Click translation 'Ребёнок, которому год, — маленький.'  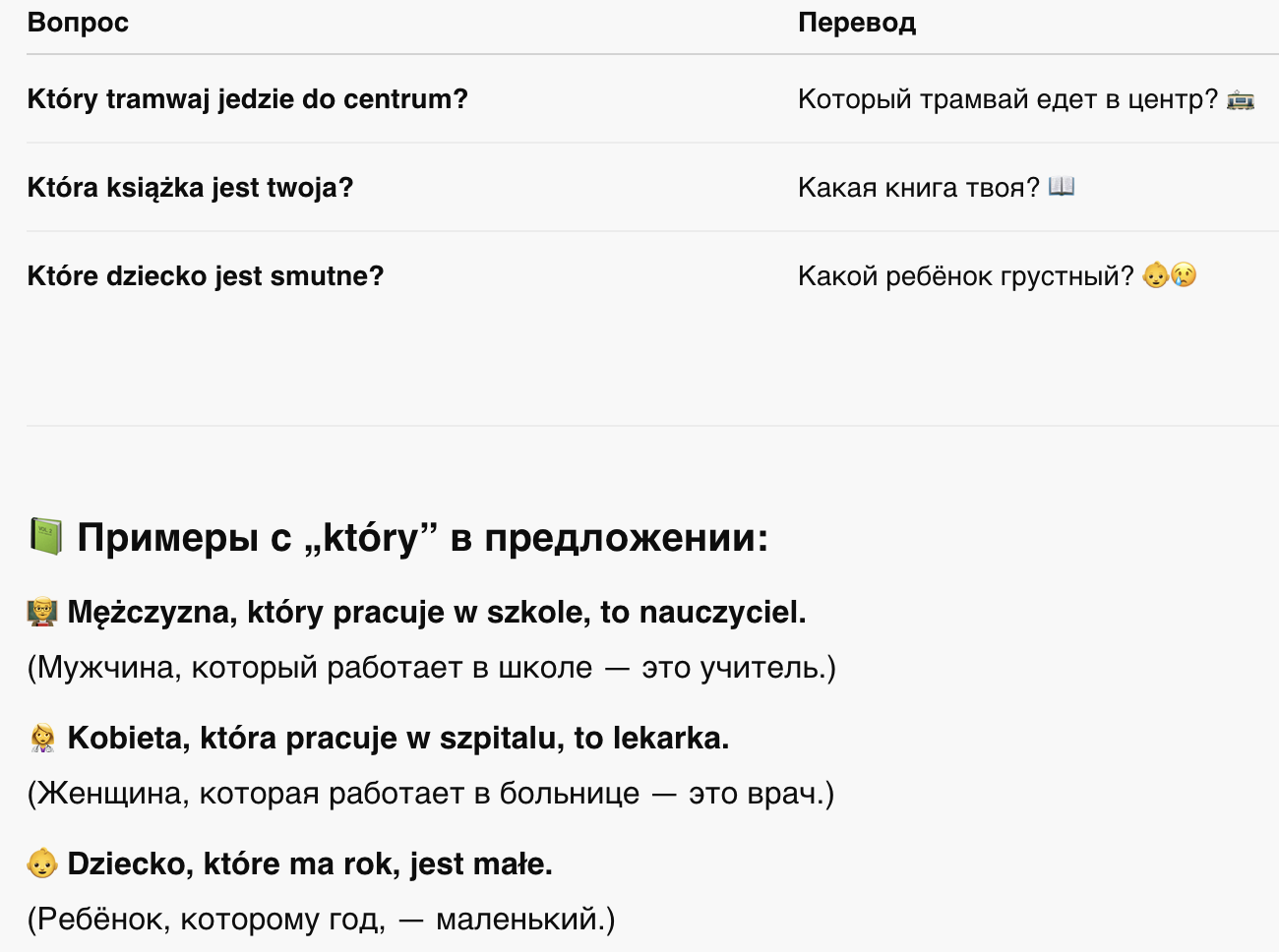point(322,920)
